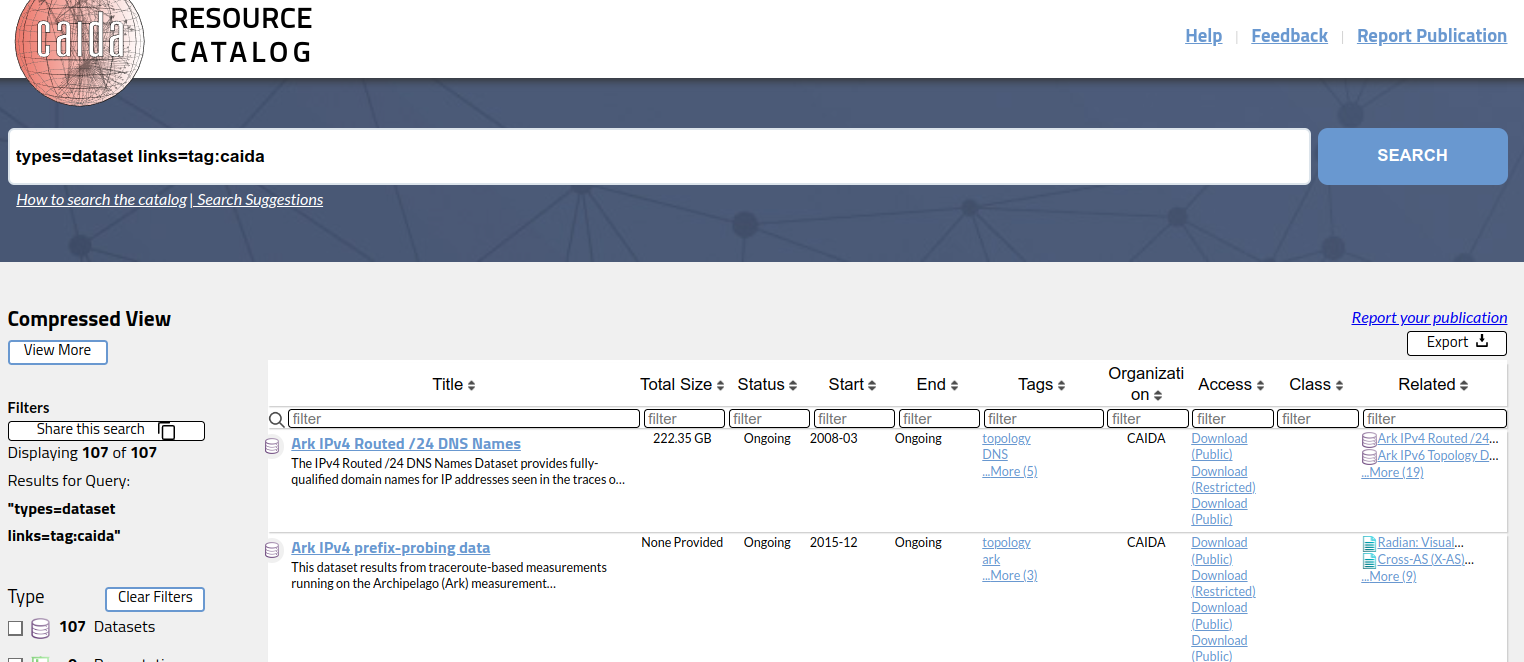Sort by the Status column

[767, 385]
